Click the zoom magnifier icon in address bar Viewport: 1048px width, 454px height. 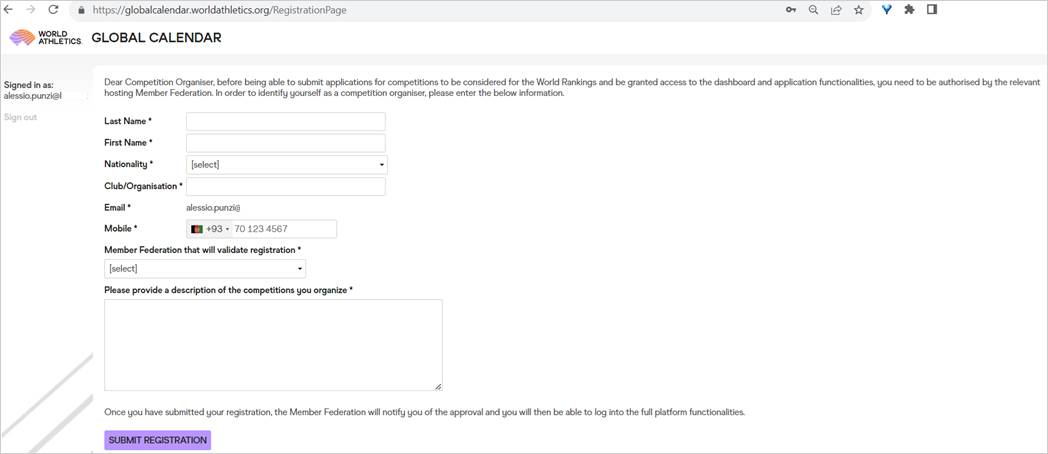pos(813,10)
